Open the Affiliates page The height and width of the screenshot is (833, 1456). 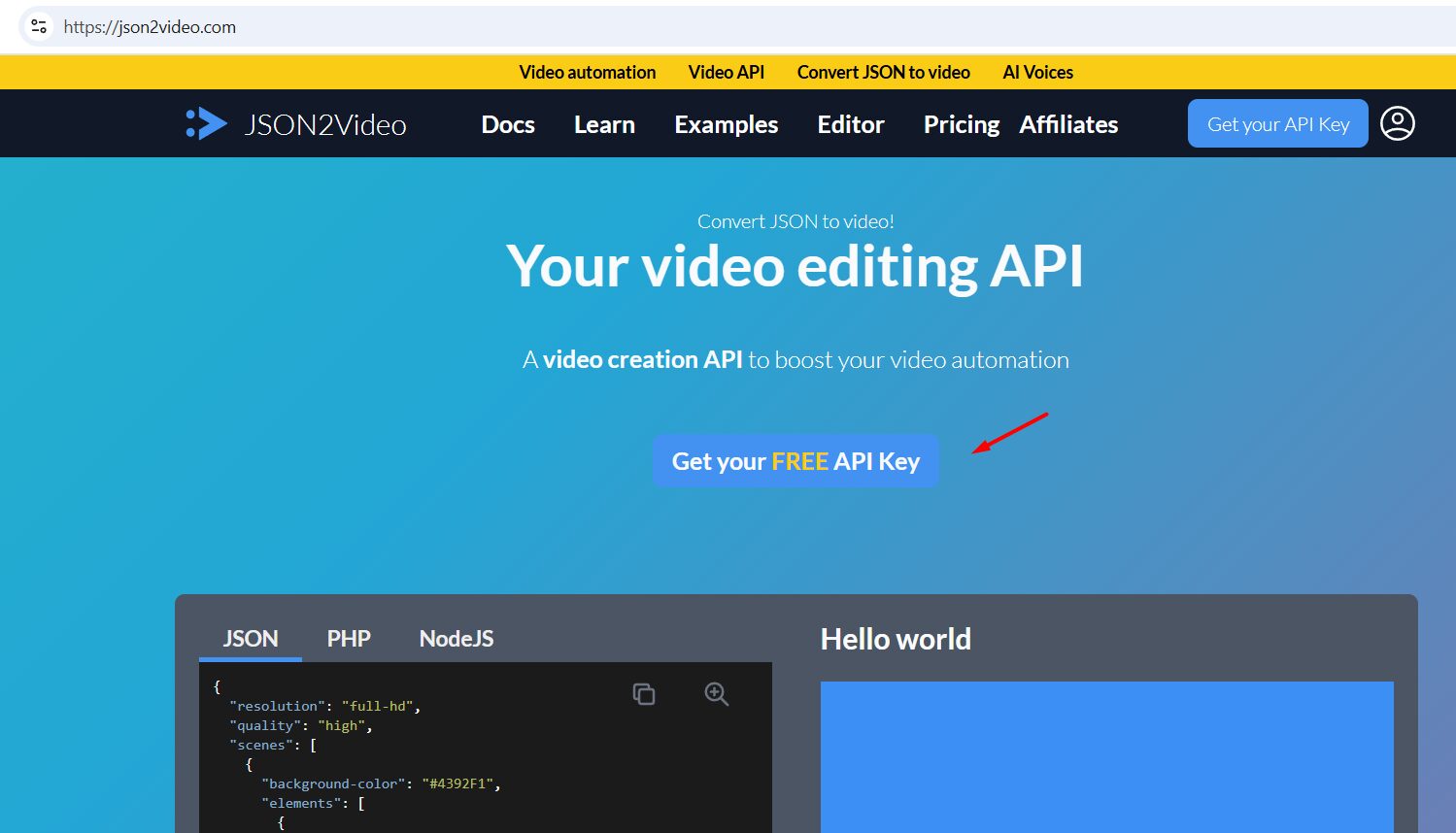(1068, 124)
